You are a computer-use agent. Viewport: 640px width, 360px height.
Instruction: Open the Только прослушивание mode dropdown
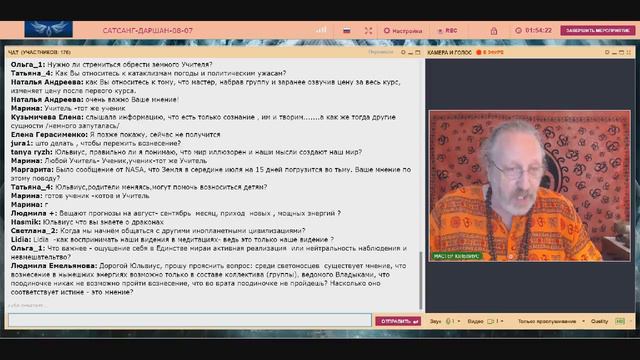click(551, 321)
